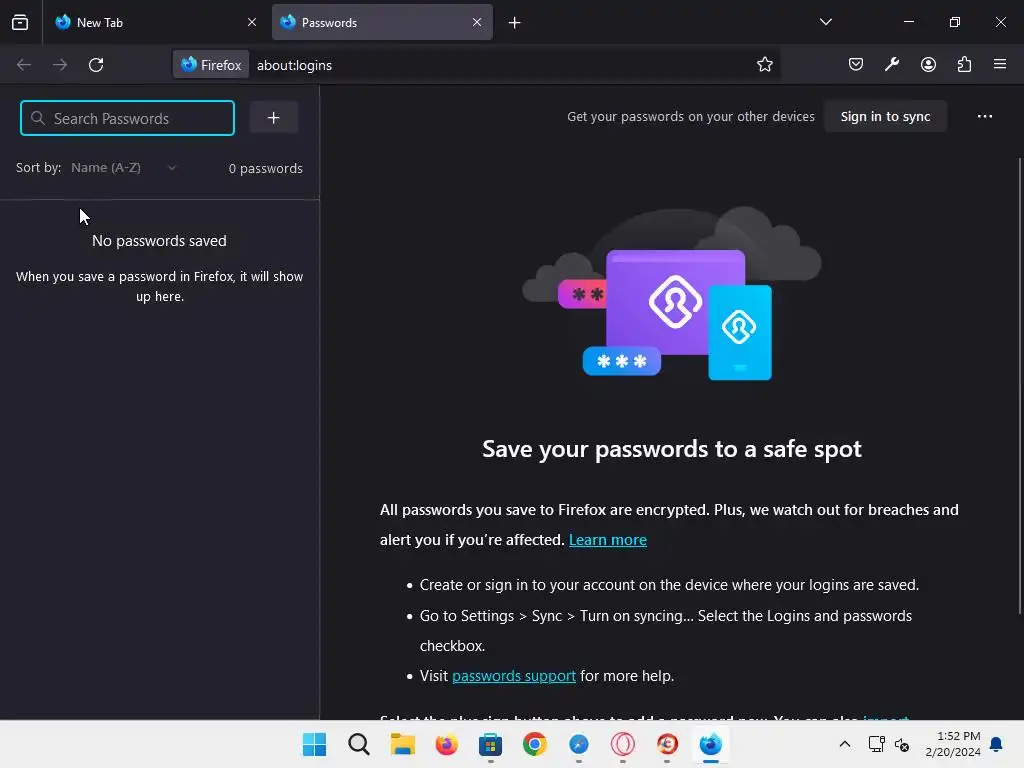Close the New Tab tab

[252, 22]
